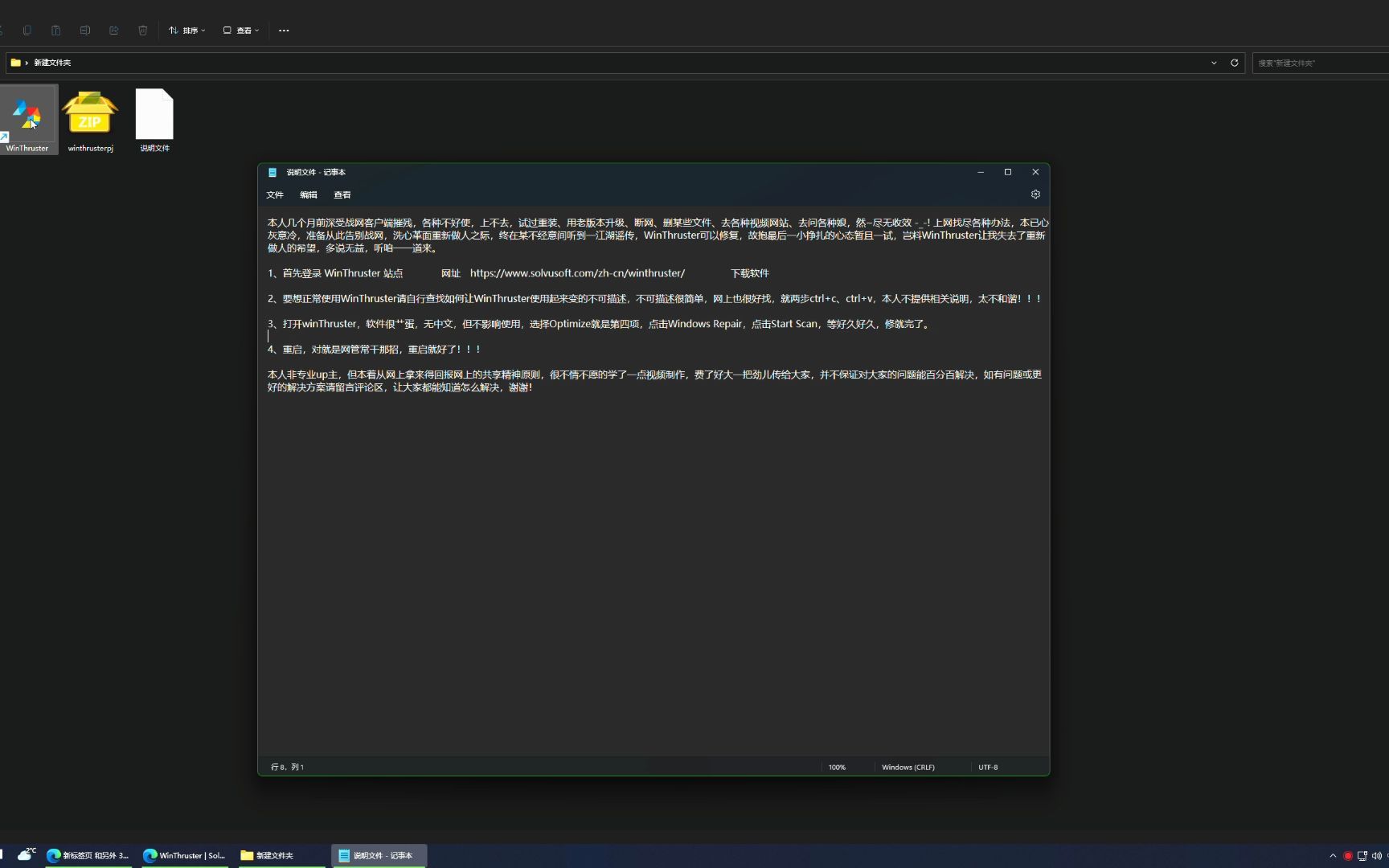Click the text 下载软件 in line 1

(750, 273)
